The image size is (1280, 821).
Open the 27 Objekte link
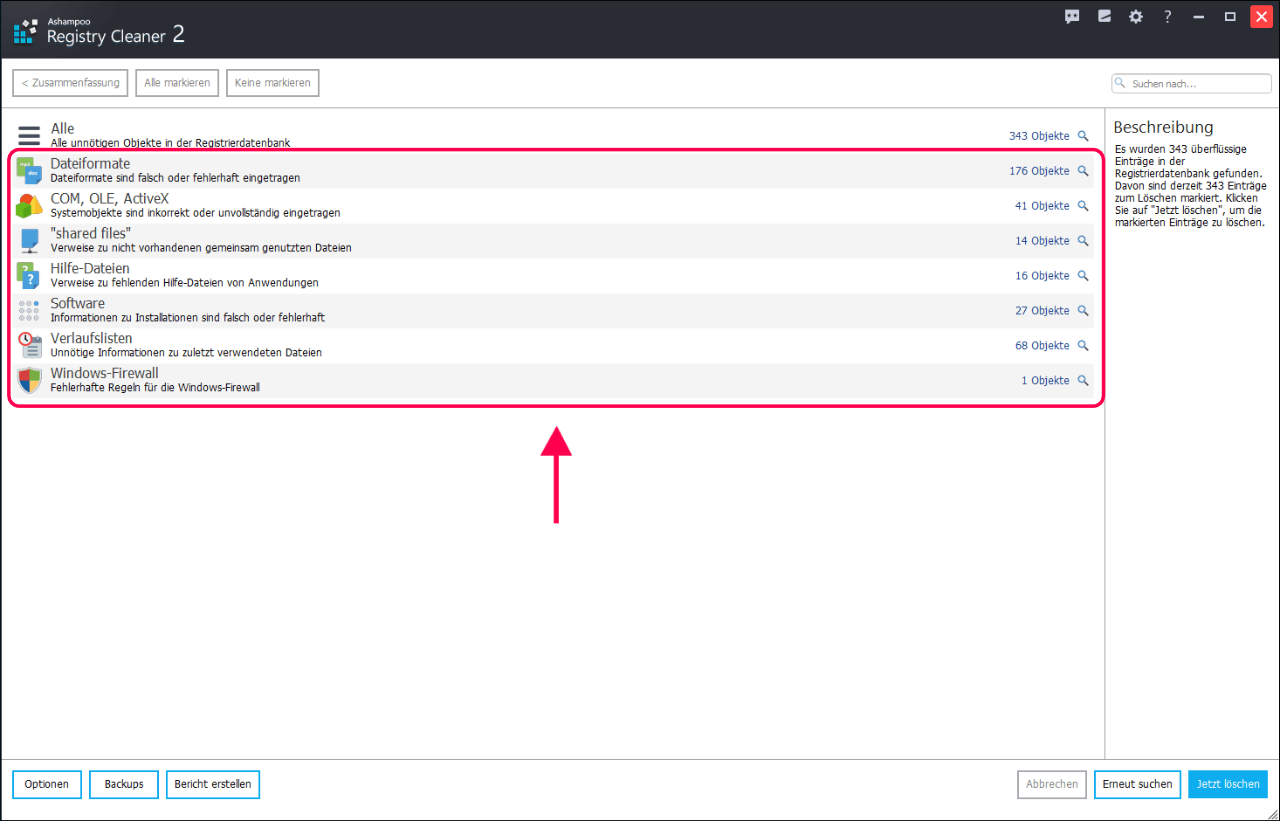tap(1042, 311)
